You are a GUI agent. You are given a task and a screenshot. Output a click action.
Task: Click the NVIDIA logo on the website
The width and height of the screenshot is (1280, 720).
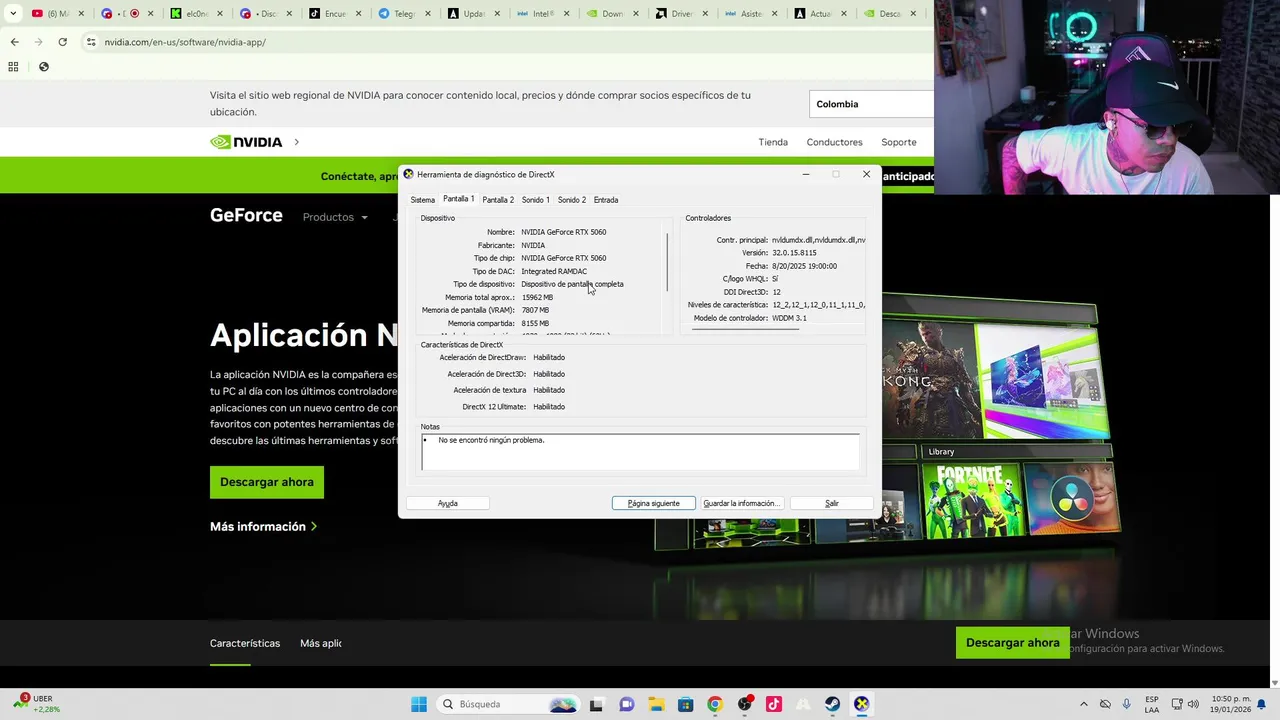tap(246, 142)
